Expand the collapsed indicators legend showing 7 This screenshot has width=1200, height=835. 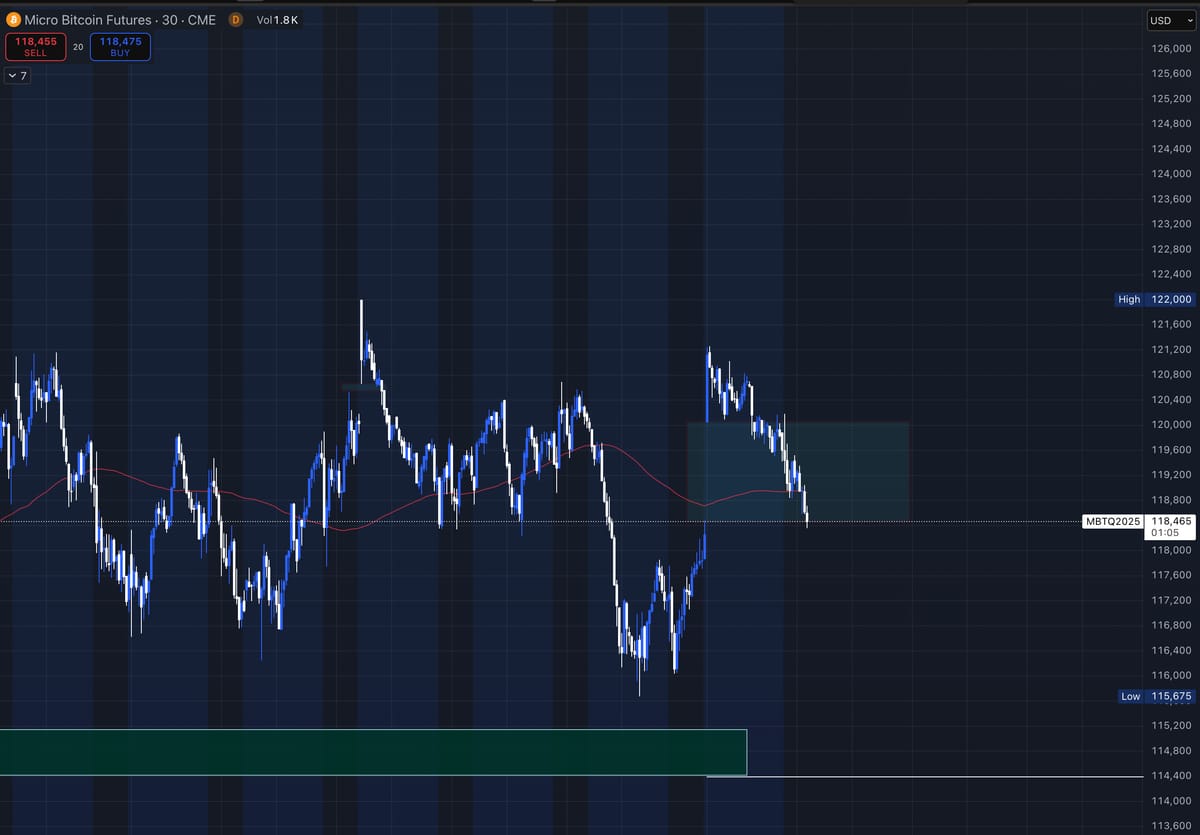point(17,76)
